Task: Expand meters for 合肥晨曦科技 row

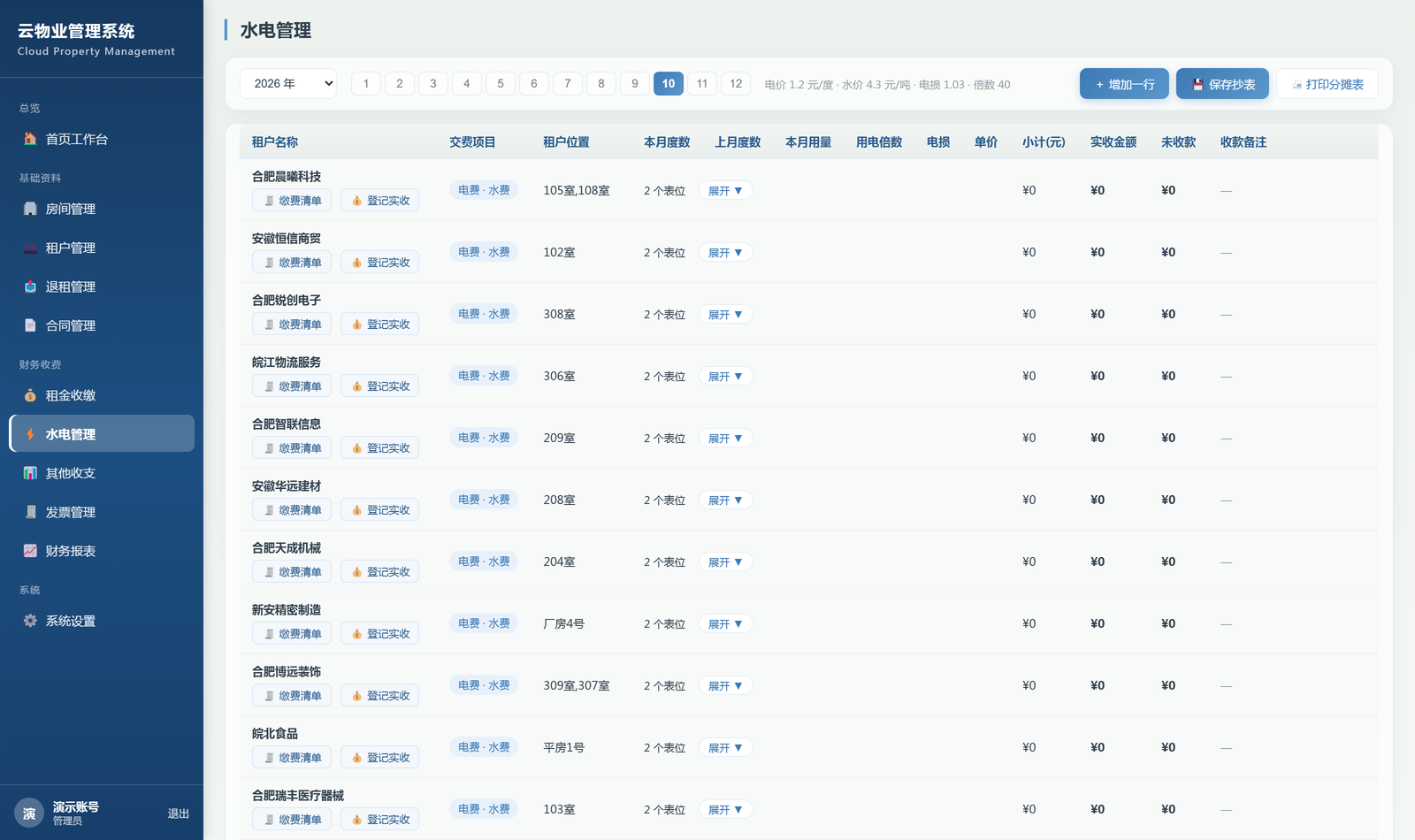Action: [725, 190]
